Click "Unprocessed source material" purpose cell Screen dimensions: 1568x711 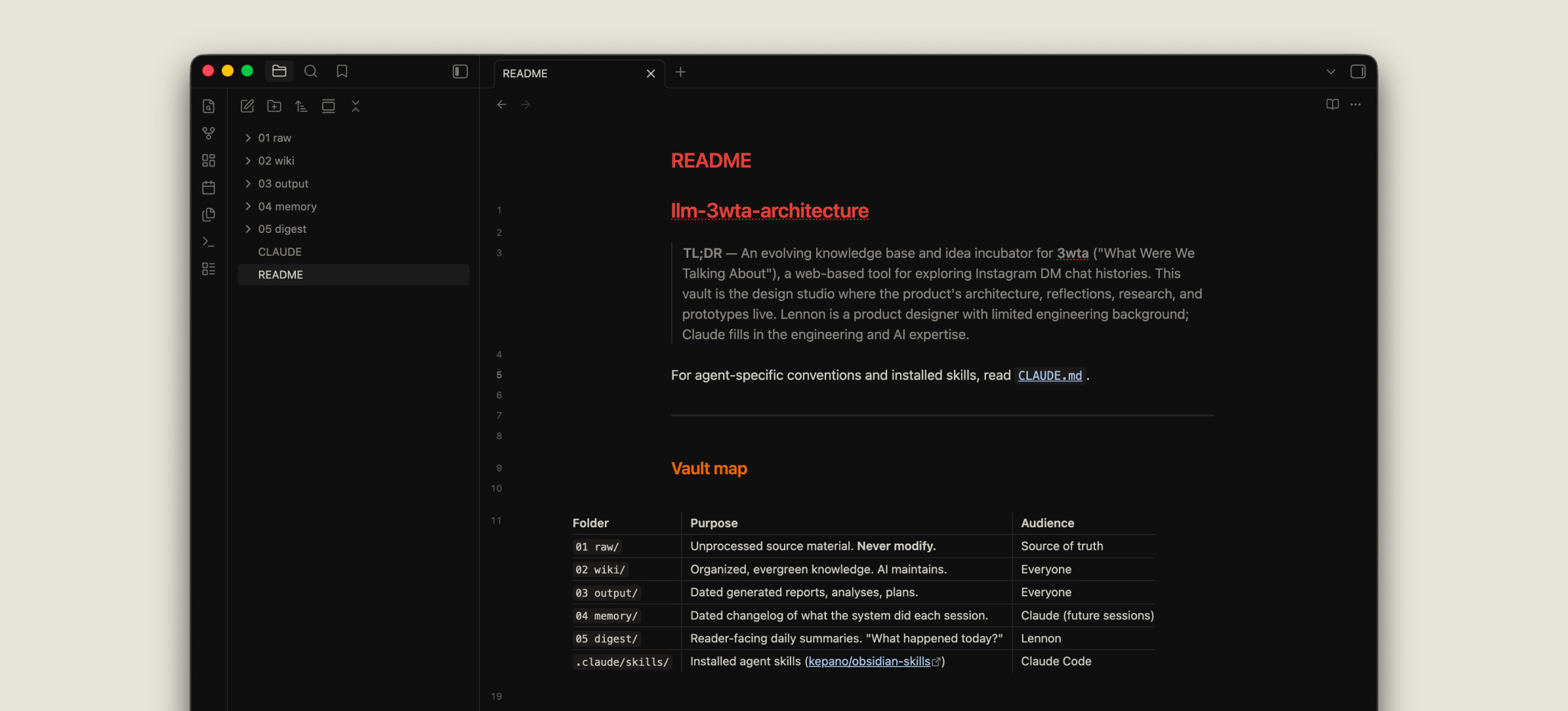tap(813, 546)
